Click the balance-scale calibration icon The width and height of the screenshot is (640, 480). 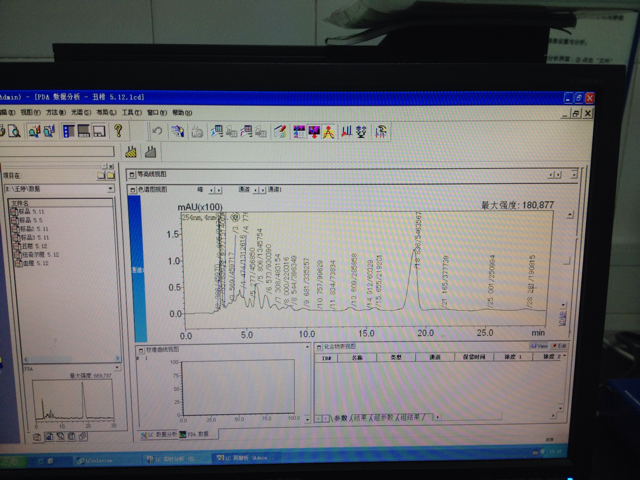coord(361,131)
